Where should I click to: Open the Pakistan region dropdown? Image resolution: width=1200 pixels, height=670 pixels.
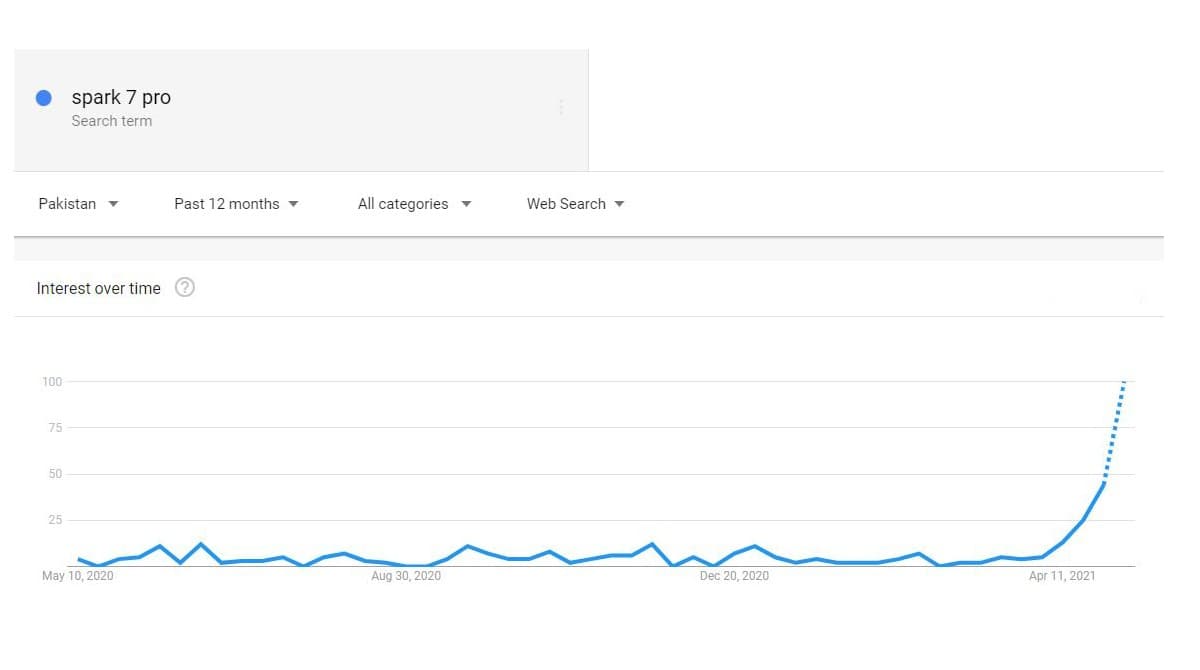coord(78,204)
